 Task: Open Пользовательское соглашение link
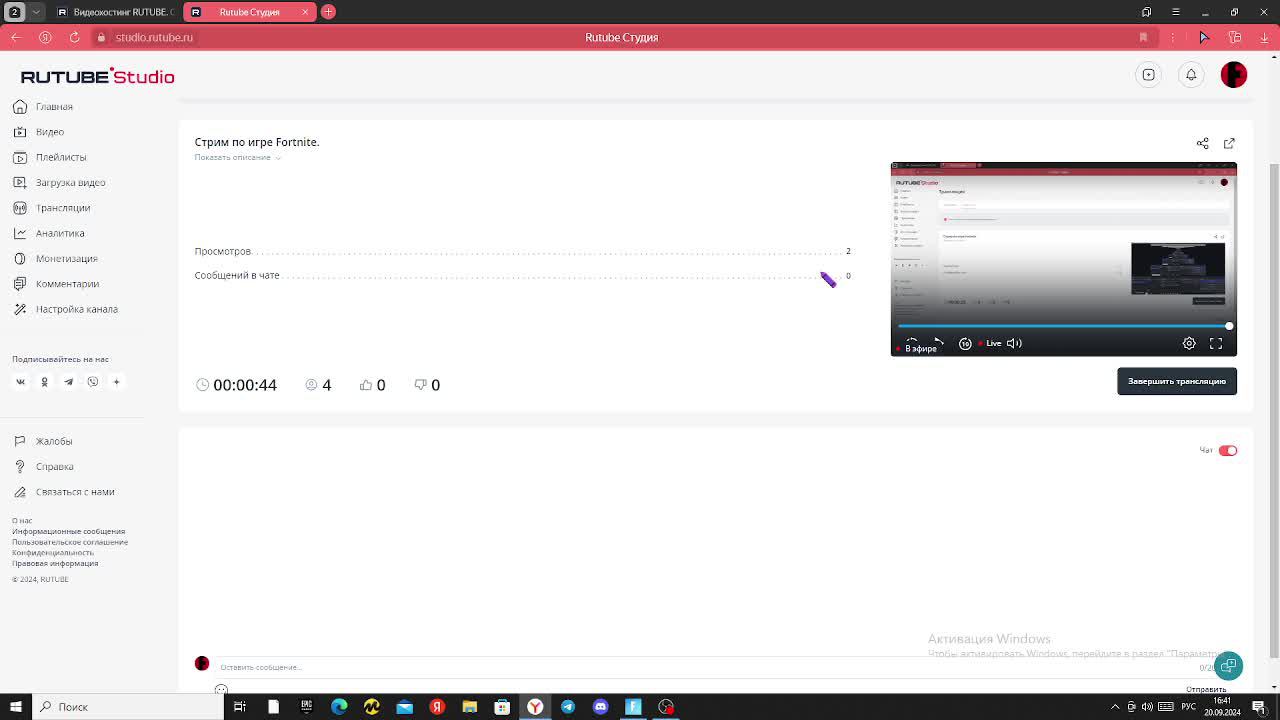70,542
